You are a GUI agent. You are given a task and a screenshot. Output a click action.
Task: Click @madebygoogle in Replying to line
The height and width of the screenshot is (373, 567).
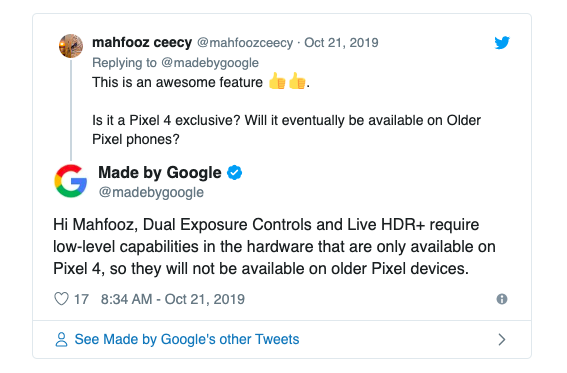(210, 63)
